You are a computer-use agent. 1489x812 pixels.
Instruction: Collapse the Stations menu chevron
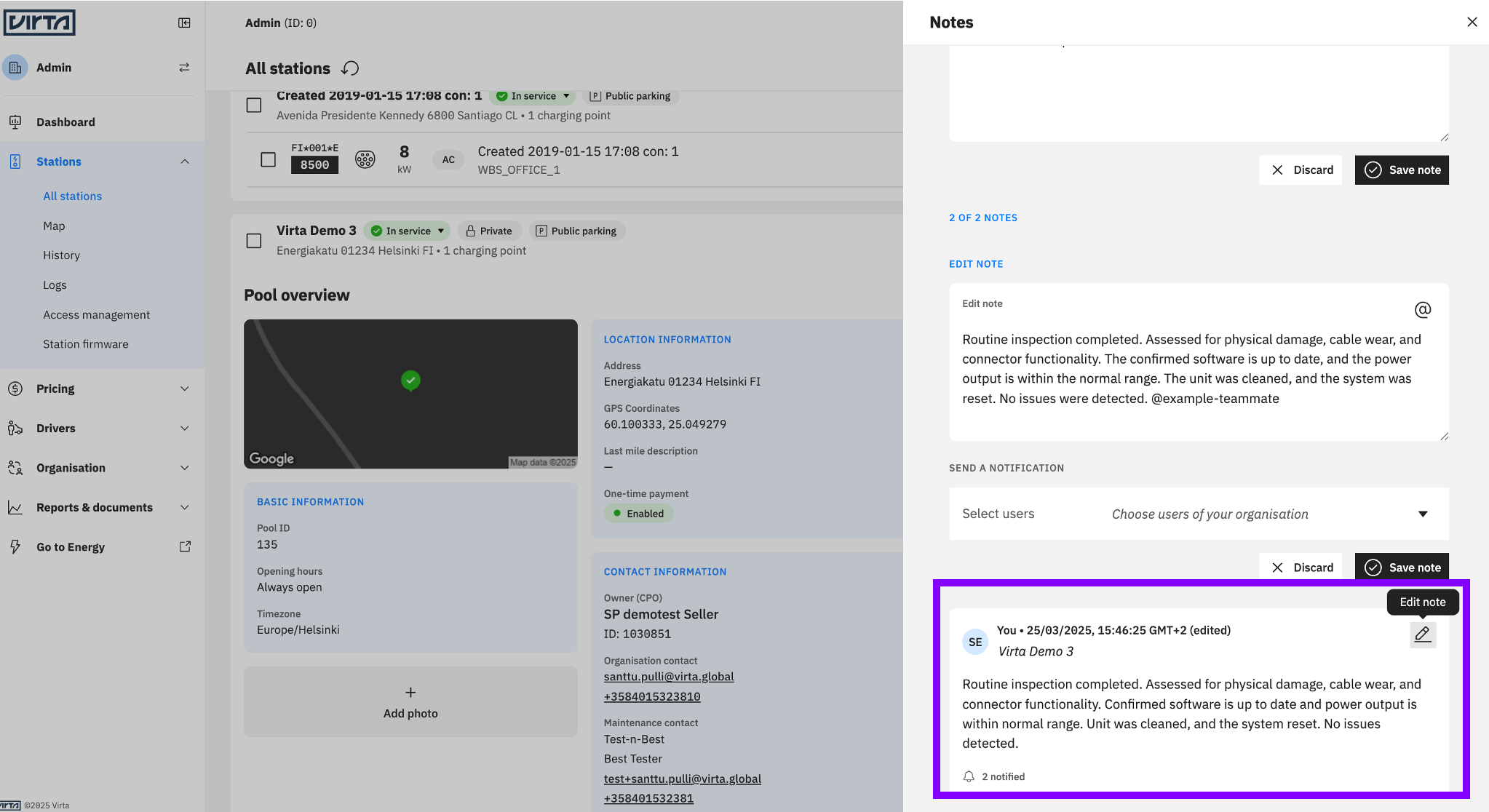pyautogui.click(x=185, y=162)
